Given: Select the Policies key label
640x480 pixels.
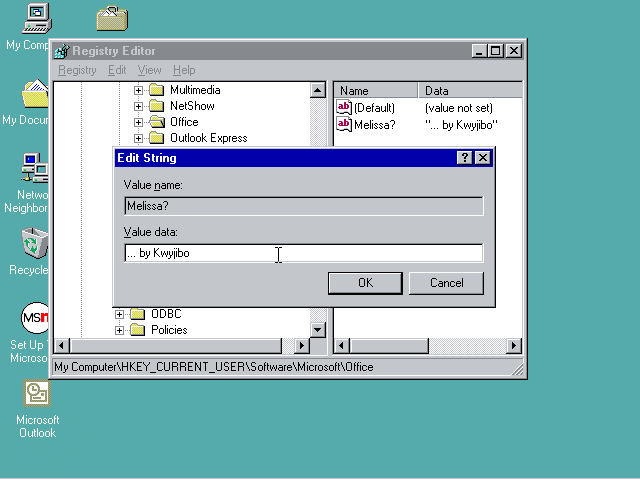Looking at the screenshot, I should [169, 330].
